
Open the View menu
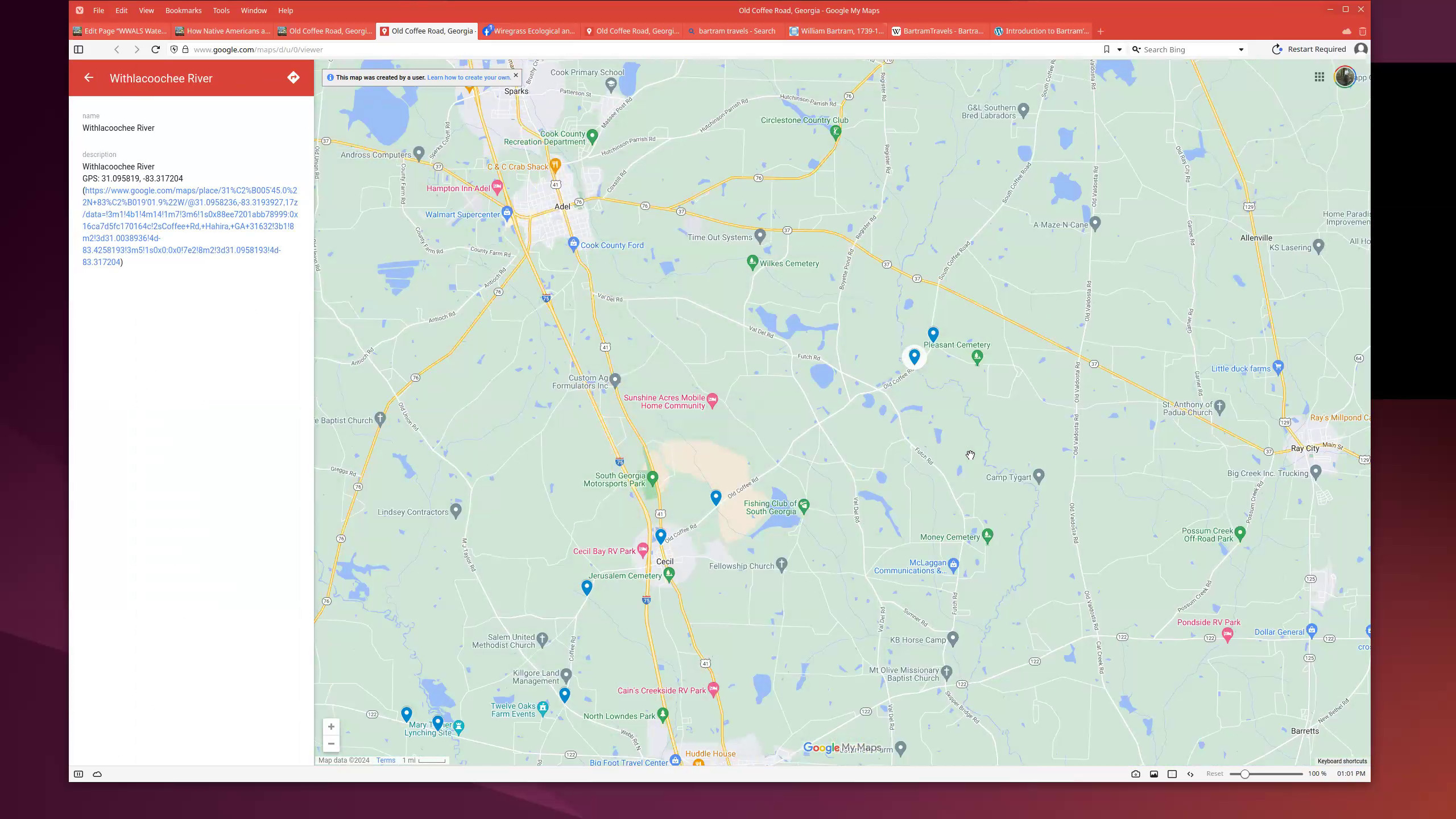coord(146,10)
